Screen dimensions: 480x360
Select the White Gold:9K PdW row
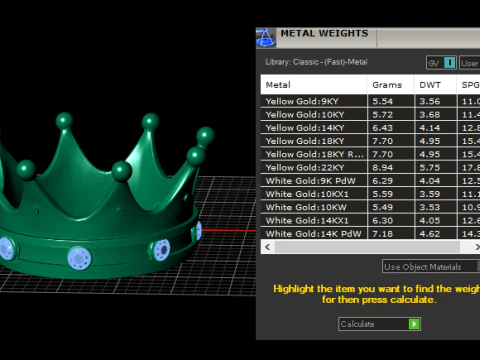pyautogui.click(x=370, y=181)
